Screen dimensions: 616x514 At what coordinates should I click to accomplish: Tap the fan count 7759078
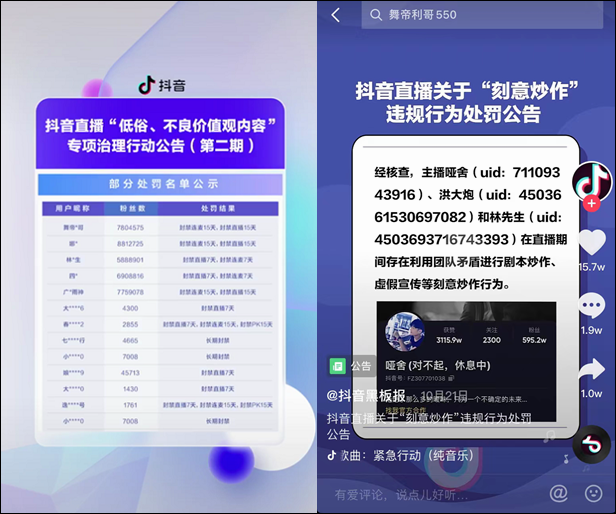pyautogui.click(x=130, y=292)
